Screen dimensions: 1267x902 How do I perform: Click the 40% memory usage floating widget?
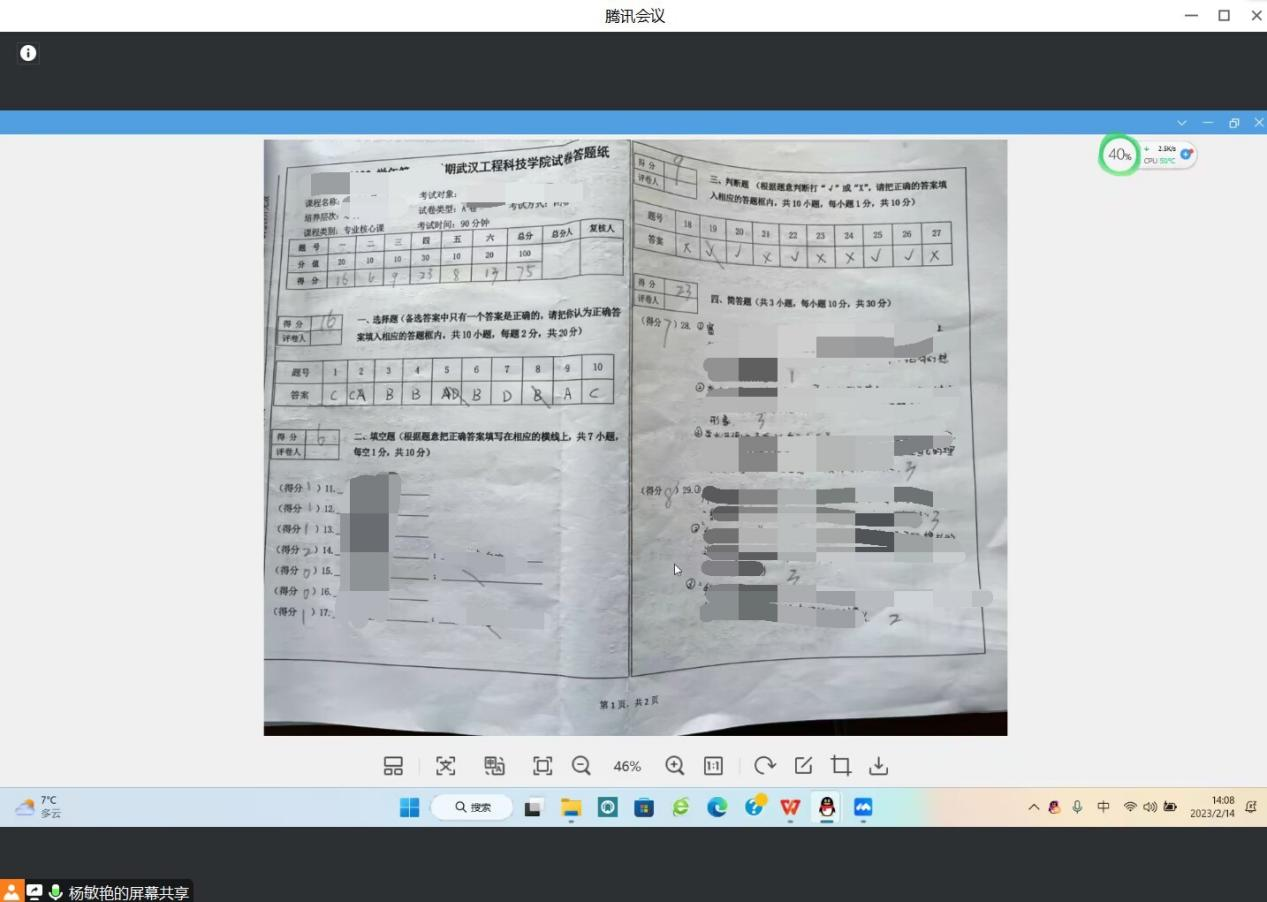click(x=1119, y=155)
